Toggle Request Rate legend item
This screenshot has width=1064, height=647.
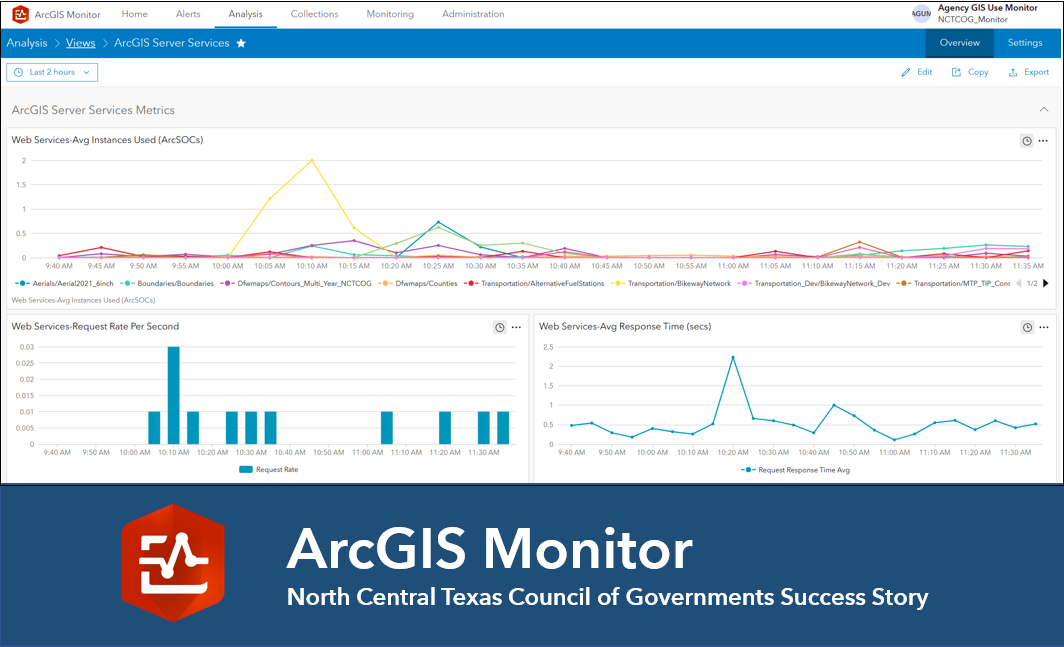(269, 470)
